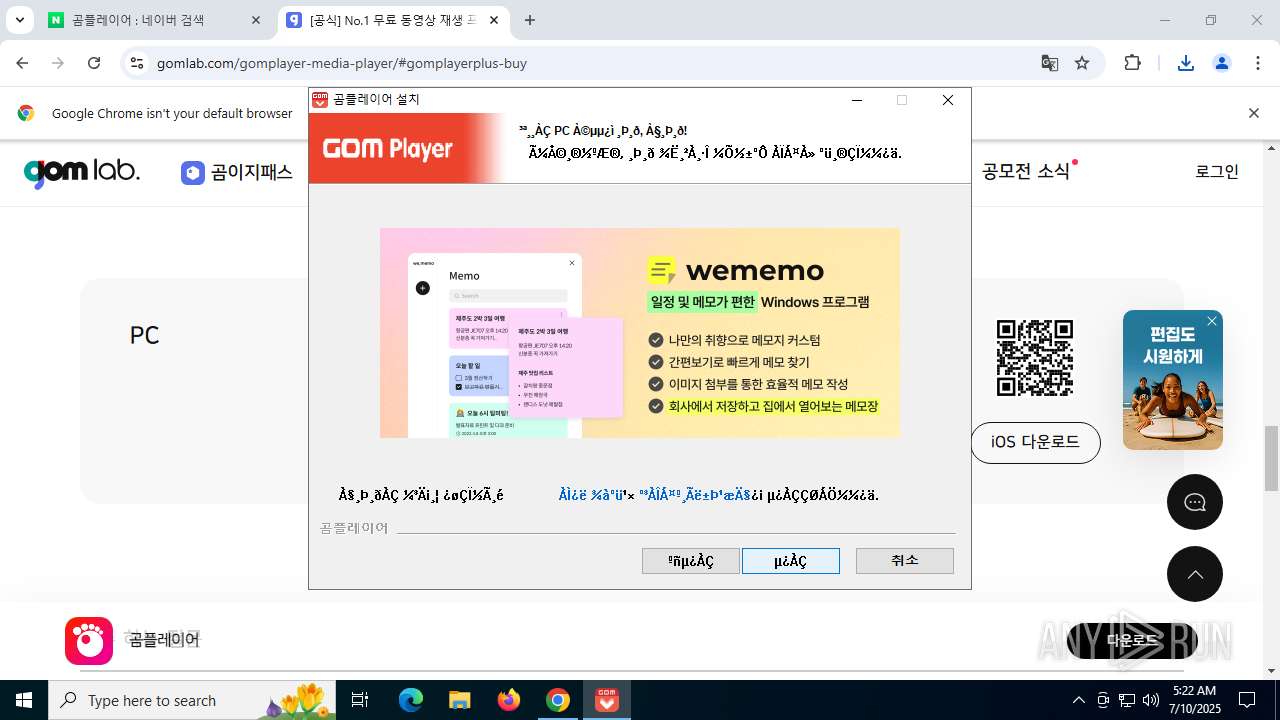Image resolution: width=1280 pixels, height=720 pixels.
Task: Close the active gomlab tab
Action: (493, 20)
